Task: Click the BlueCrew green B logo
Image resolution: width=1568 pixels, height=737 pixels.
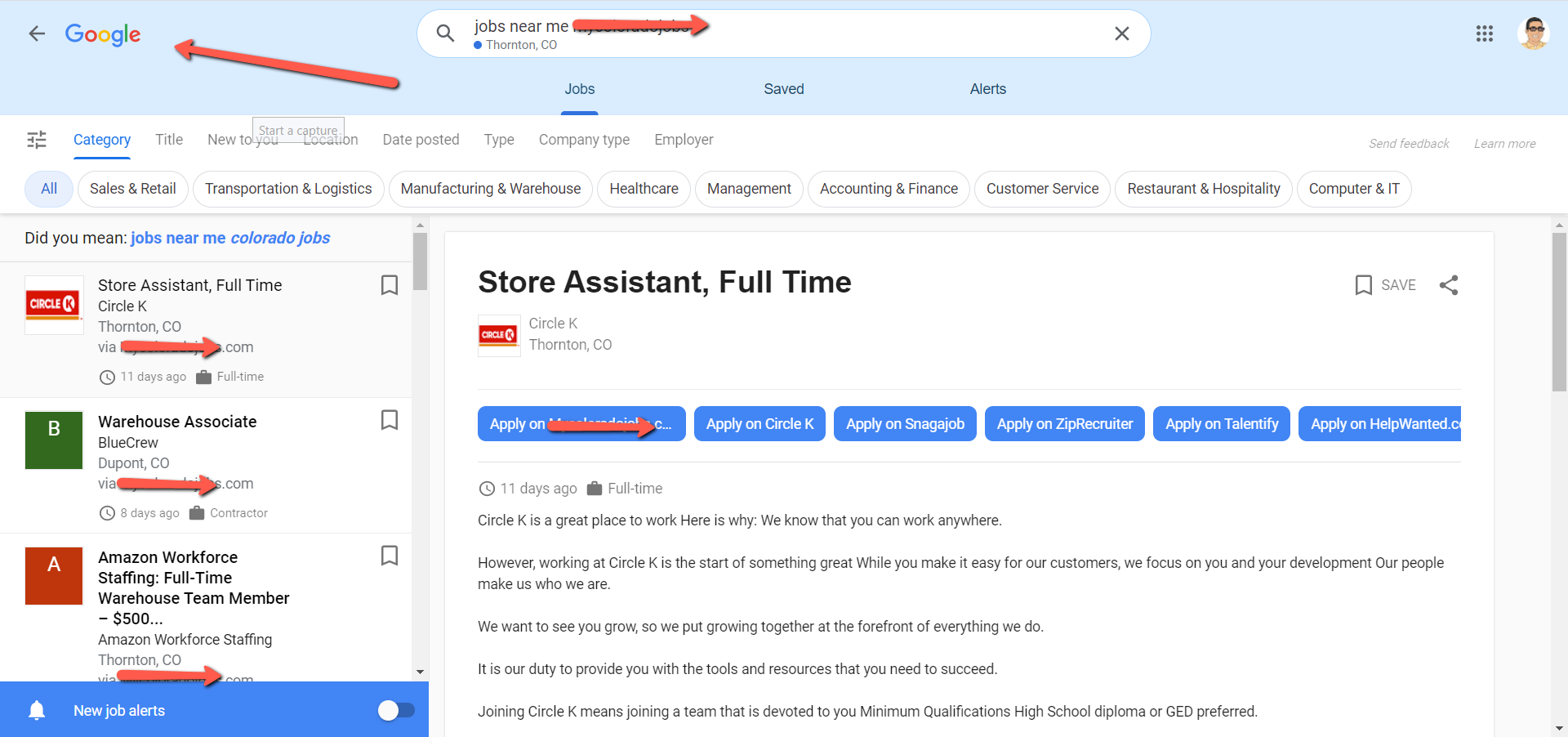Action: coord(54,440)
